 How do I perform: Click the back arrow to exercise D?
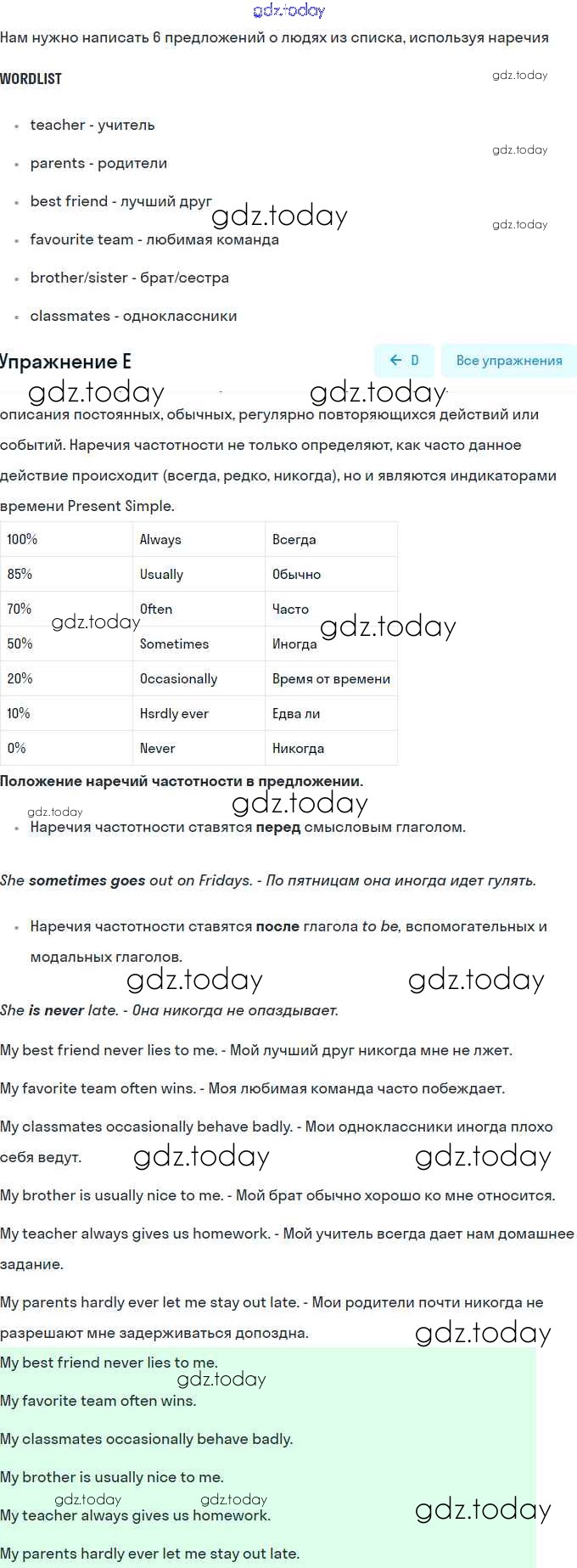[x=404, y=361]
